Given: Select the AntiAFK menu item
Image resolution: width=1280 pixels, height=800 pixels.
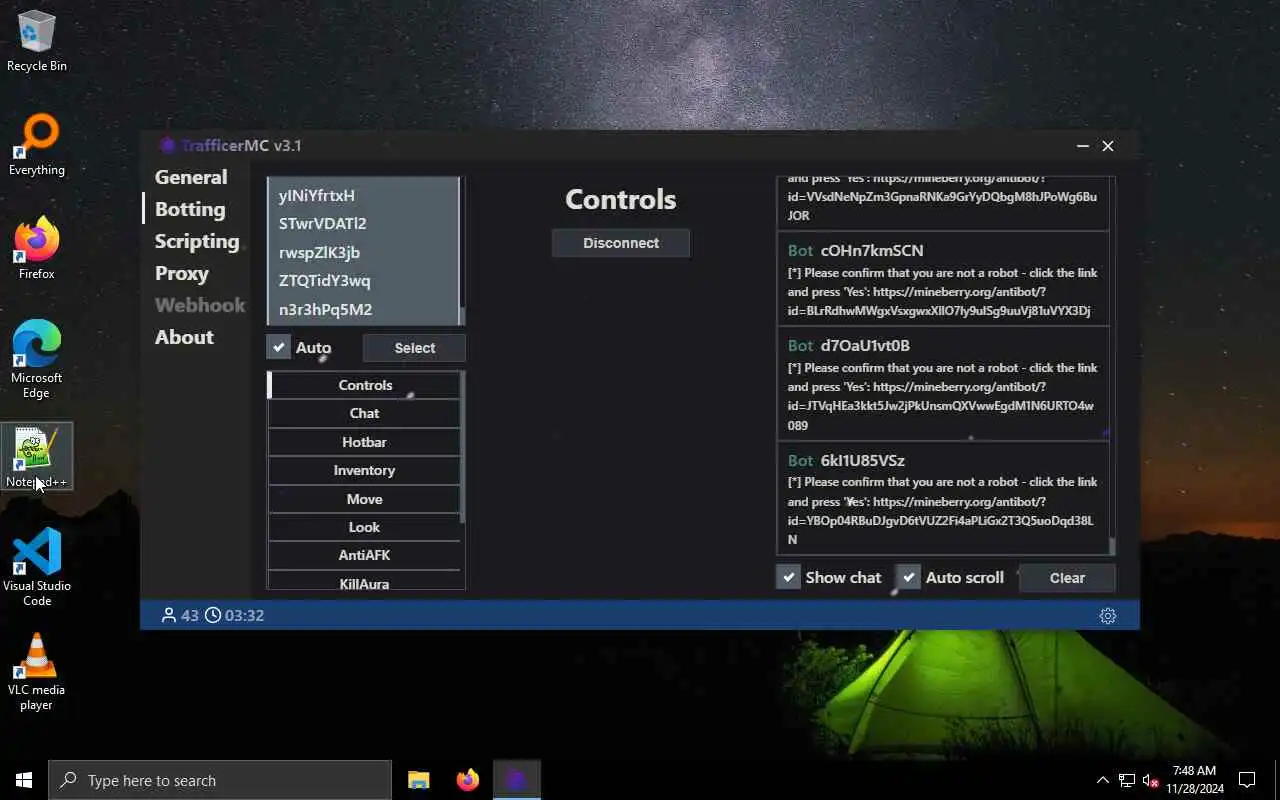Looking at the screenshot, I should (364, 555).
